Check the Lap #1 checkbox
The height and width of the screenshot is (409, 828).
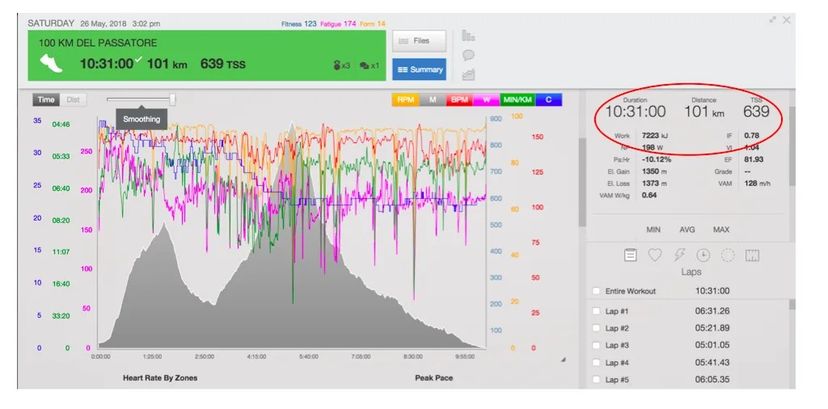(x=596, y=311)
